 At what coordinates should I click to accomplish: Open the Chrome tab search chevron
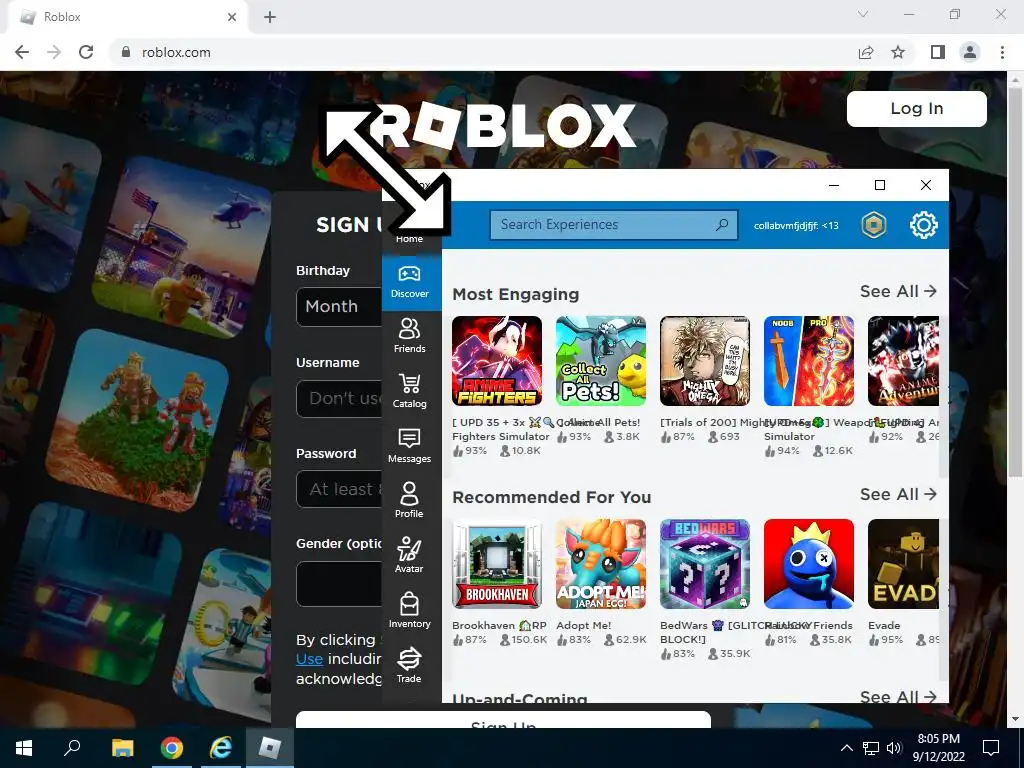pos(863,14)
